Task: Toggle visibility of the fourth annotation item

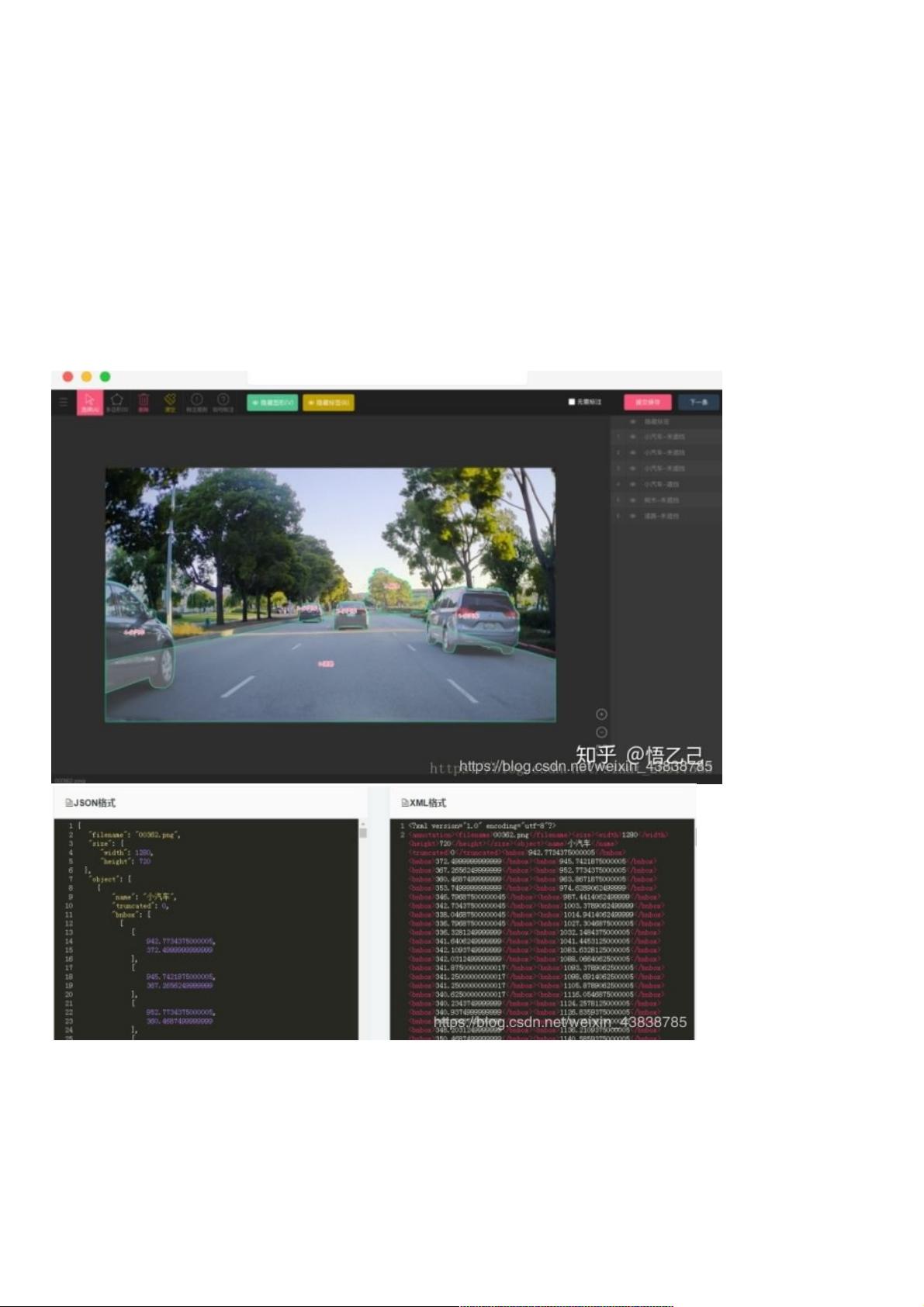Action: 633,484
